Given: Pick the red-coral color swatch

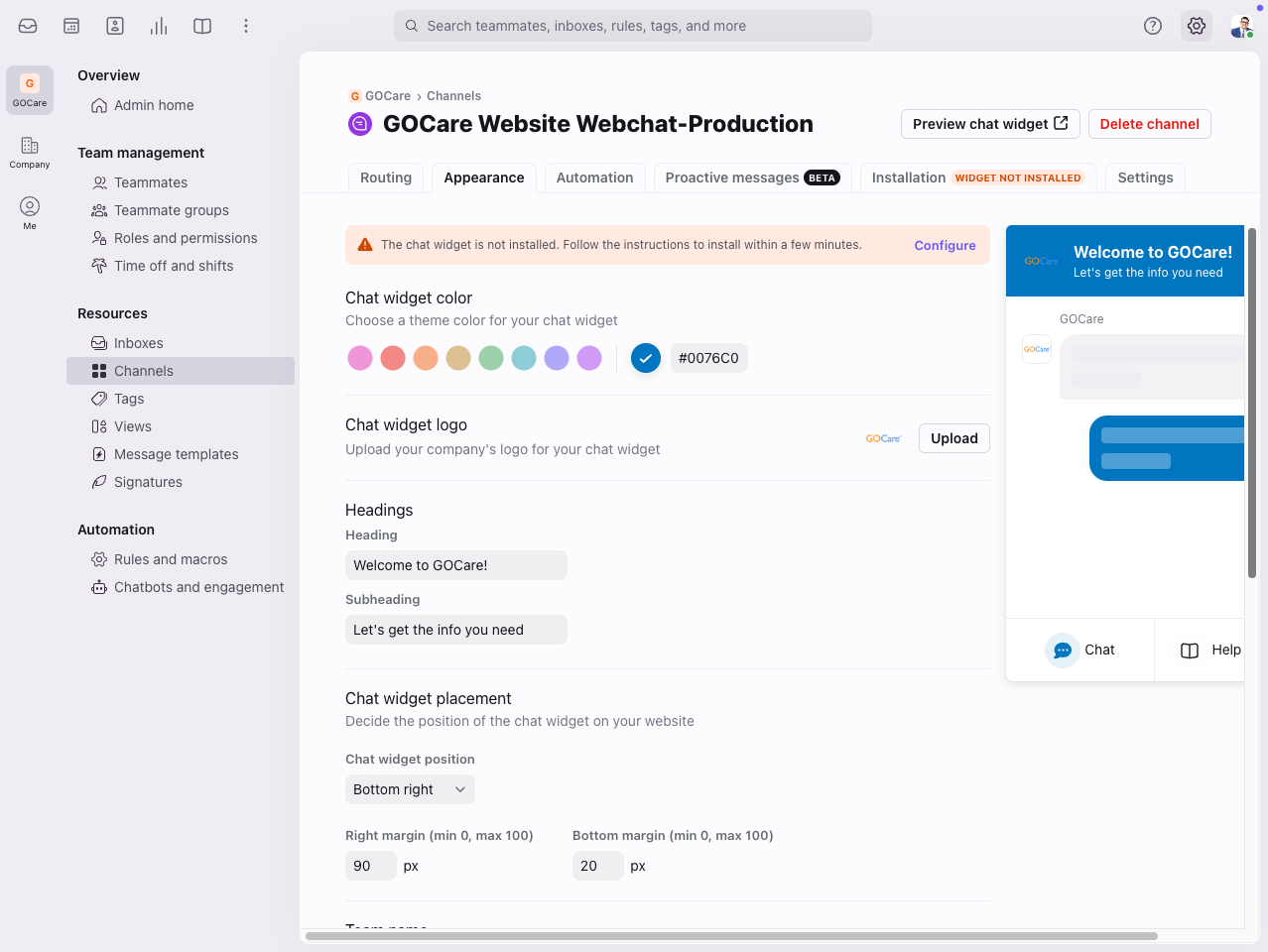Looking at the screenshot, I should 393,358.
